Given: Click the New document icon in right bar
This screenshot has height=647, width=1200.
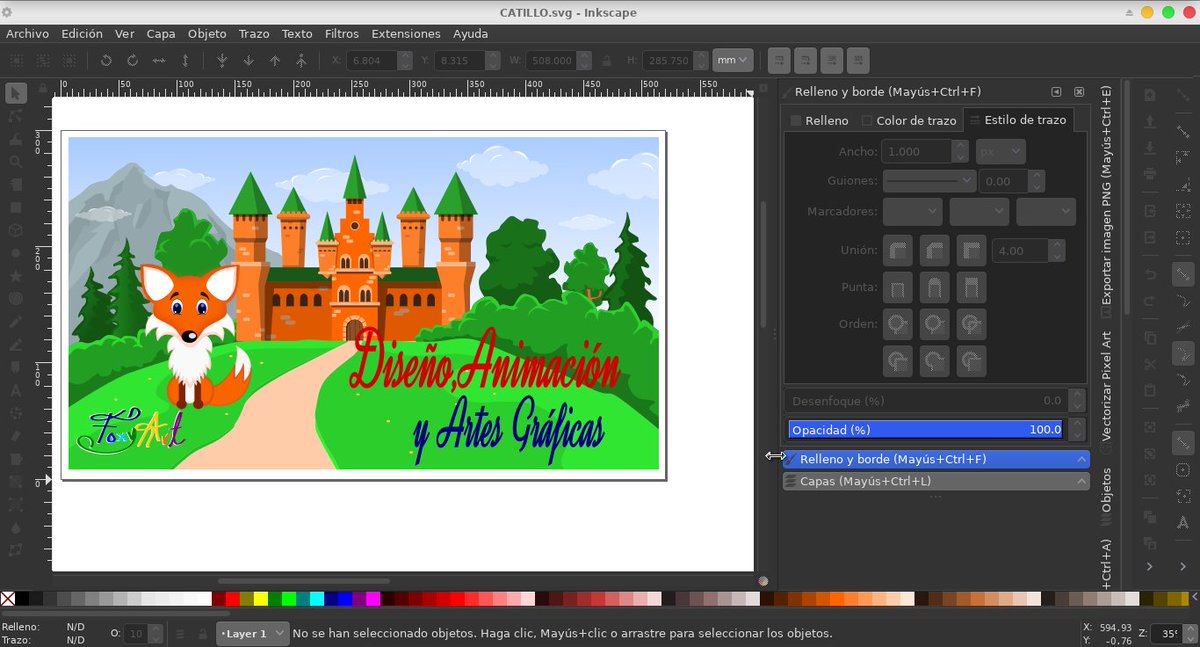Looking at the screenshot, I should pyautogui.click(x=1150, y=95).
